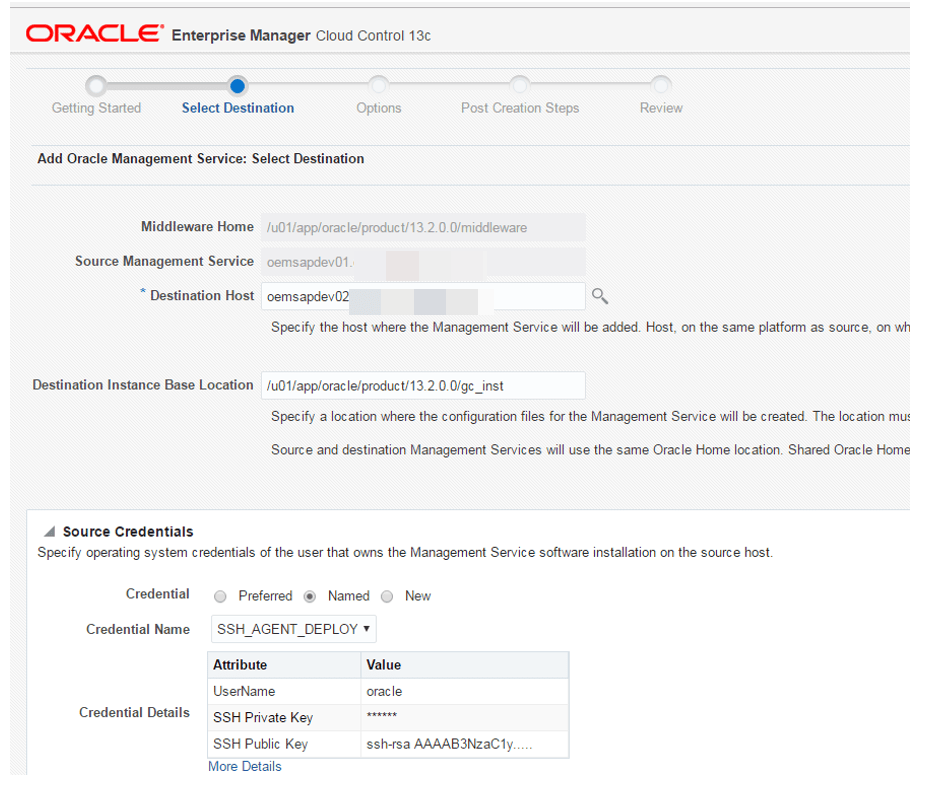The image size is (926, 811).
Task: Click the Select Destination step circle
Action: (x=237, y=86)
